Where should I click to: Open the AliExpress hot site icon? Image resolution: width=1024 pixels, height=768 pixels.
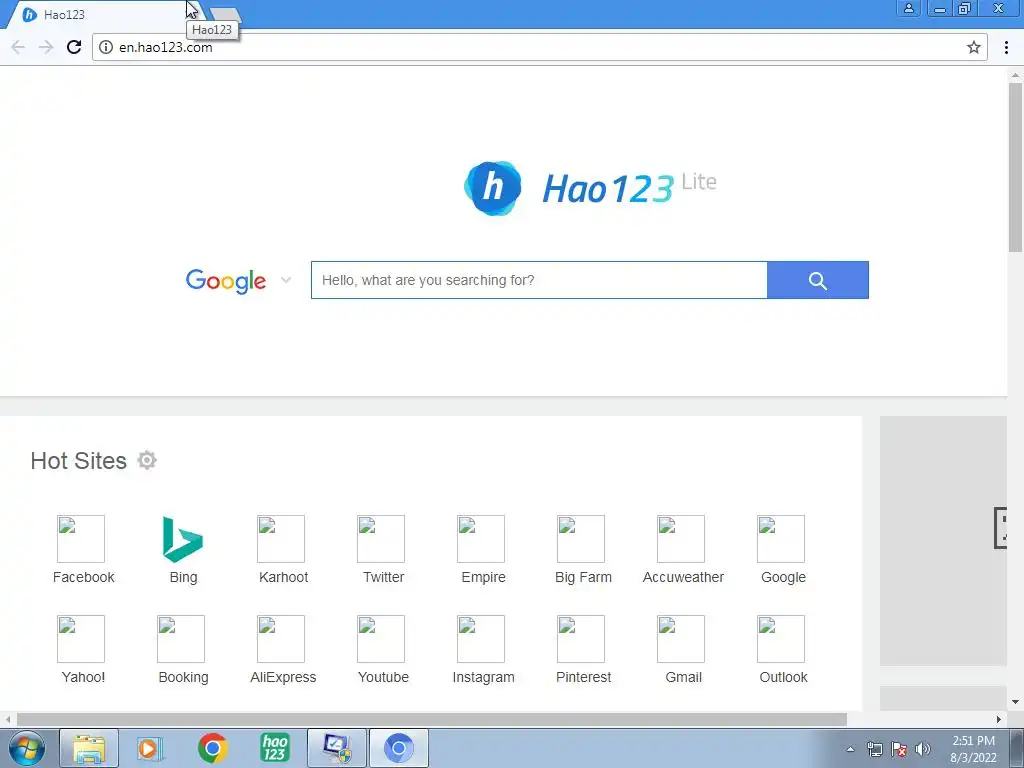click(281, 639)
